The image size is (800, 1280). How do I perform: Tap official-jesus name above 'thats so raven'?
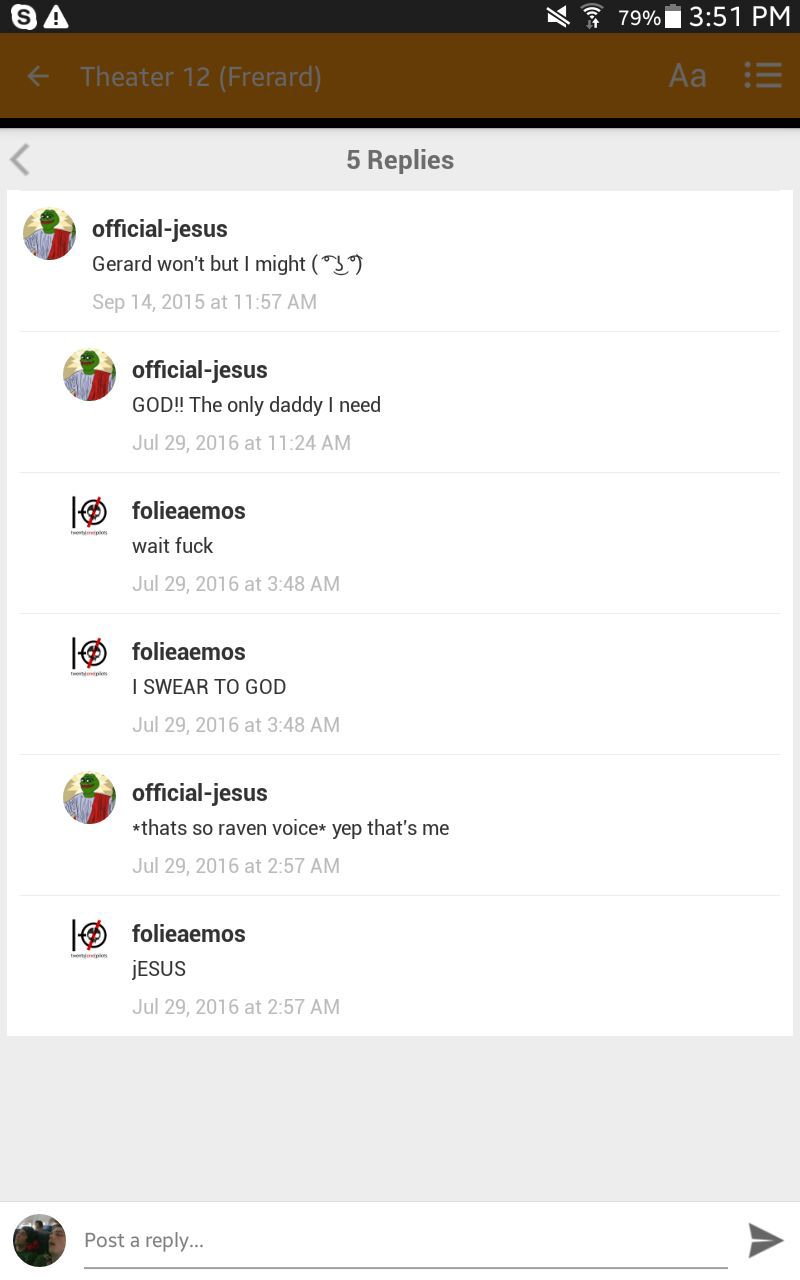(200, 793)
